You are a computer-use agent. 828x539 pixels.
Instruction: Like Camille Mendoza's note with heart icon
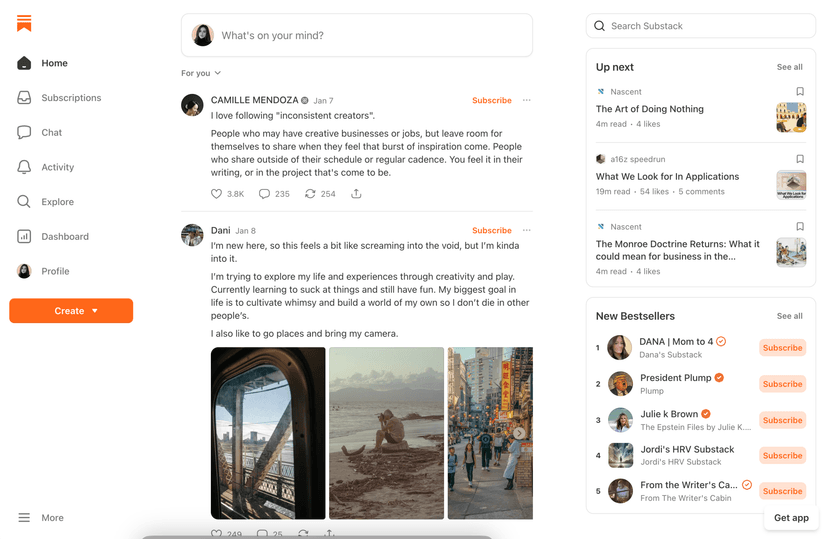[x=216, y=194]
